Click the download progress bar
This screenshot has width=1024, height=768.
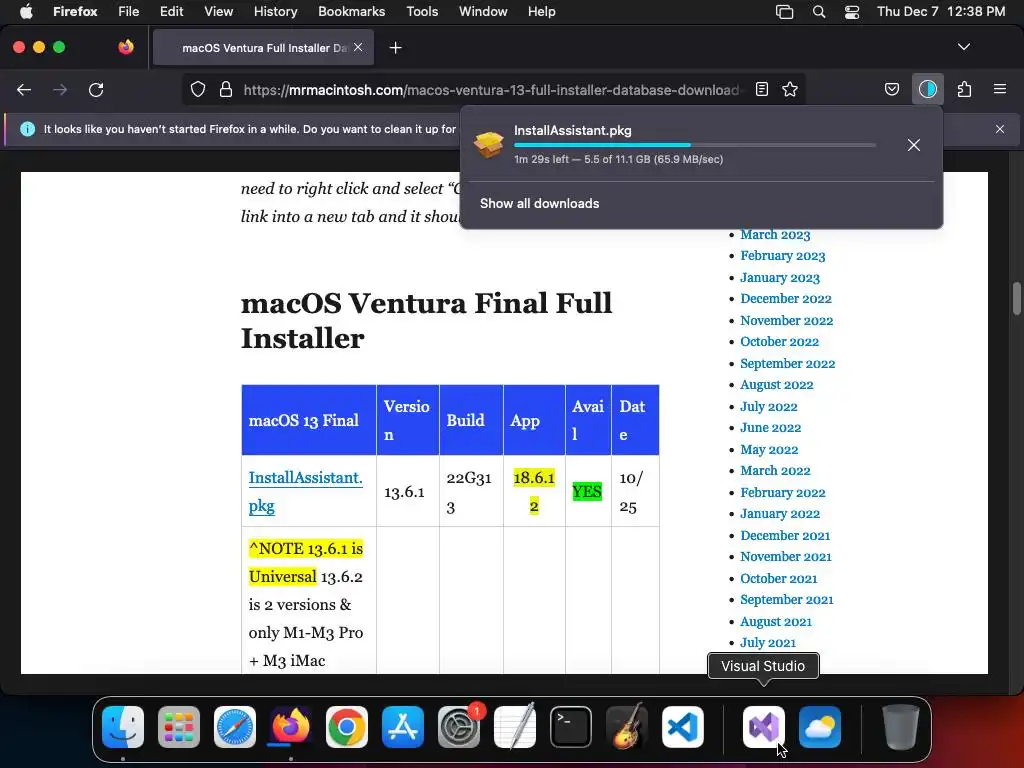[695, 145]
